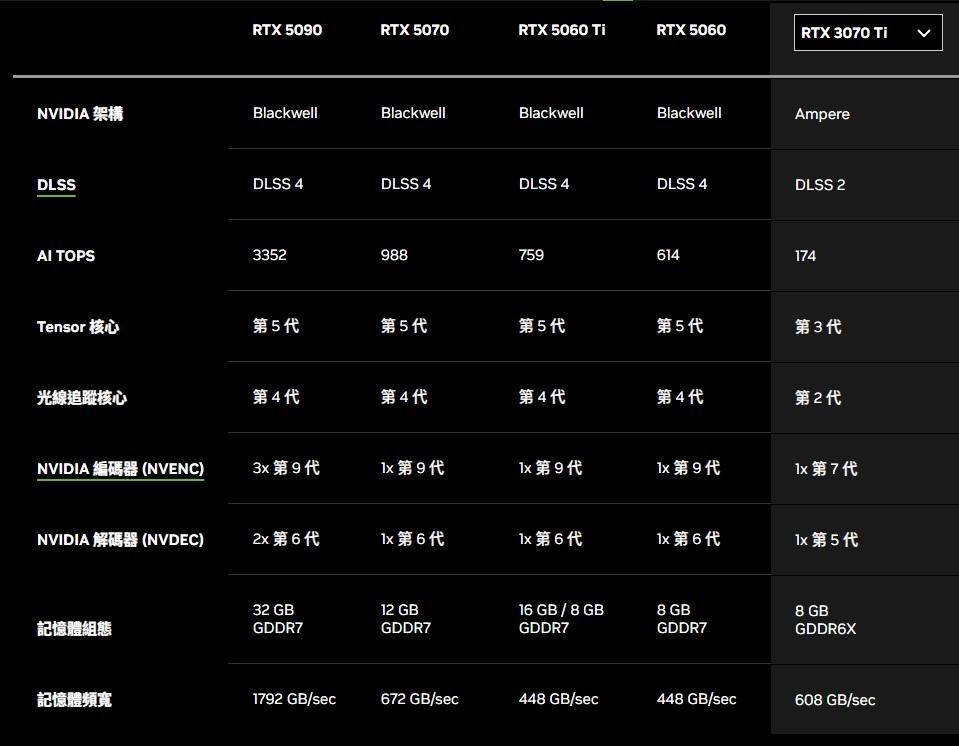The width and height of the screenshot is (959, 746).
Task: Click the AI TOPS value 988
Action: tap(394, 255)
